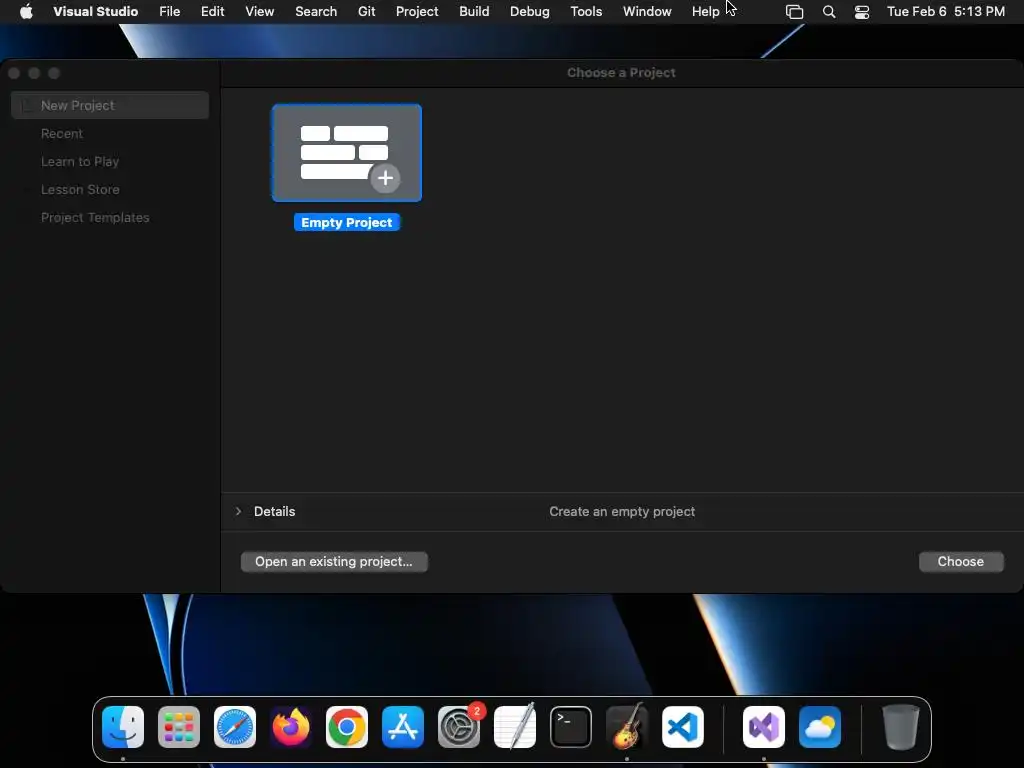Select New Project in the sidebar
This screenshot has height=768, width=1024.
(110, 105)
